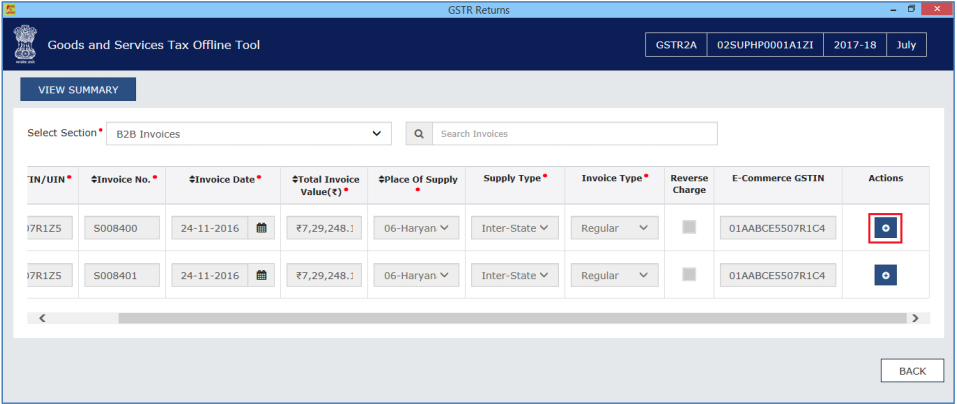957x404 pixels.
Task: Click Invoice Date field in S008401 row
Action: (209, 275)
